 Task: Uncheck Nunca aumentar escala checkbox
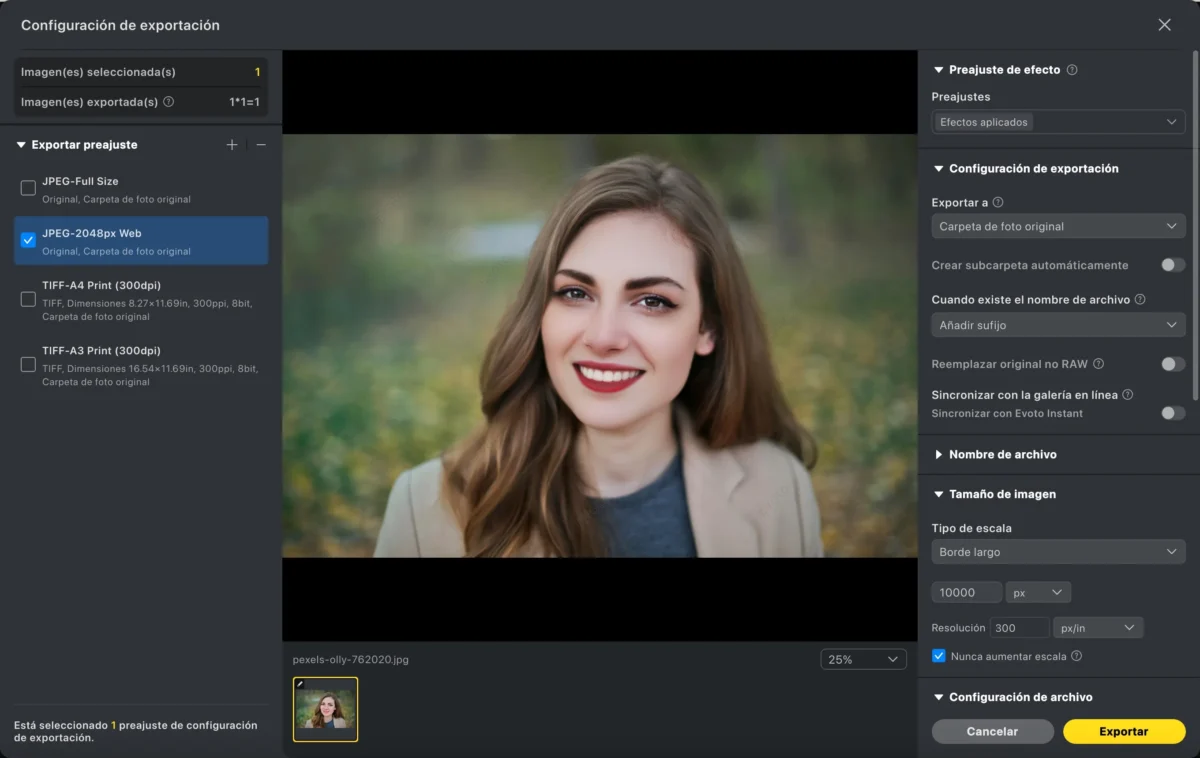pos(938,656)
